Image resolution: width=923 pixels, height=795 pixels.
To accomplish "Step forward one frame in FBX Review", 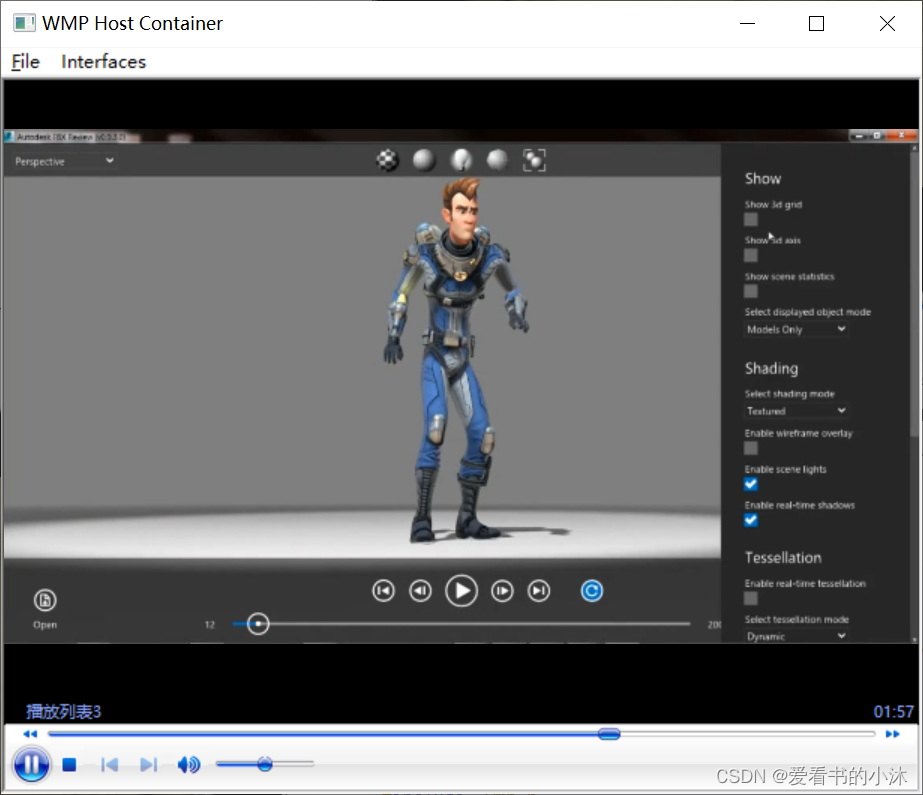I will 502,591.
